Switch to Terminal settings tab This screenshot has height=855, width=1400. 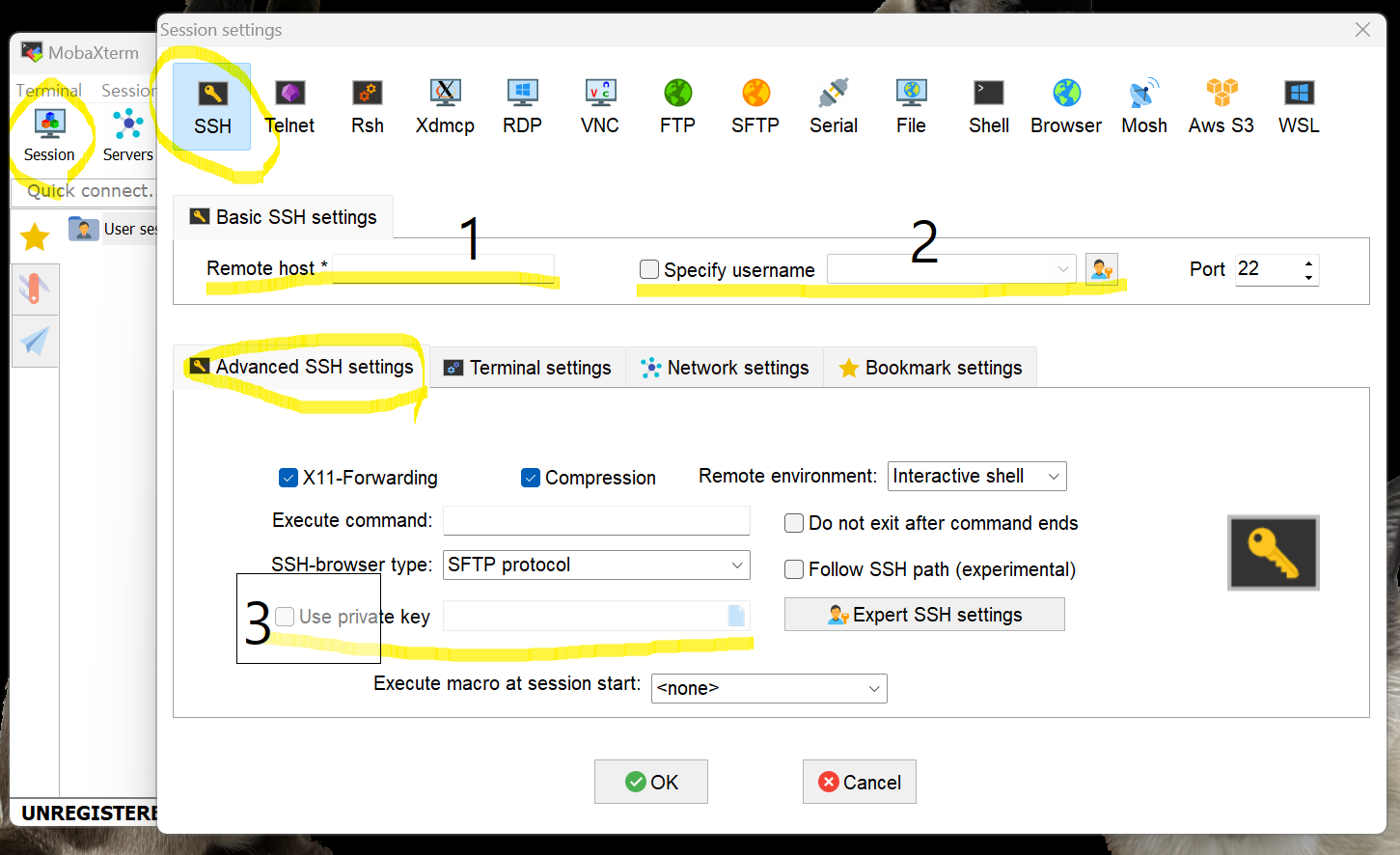pyautogui.click(x=528, y=368)
